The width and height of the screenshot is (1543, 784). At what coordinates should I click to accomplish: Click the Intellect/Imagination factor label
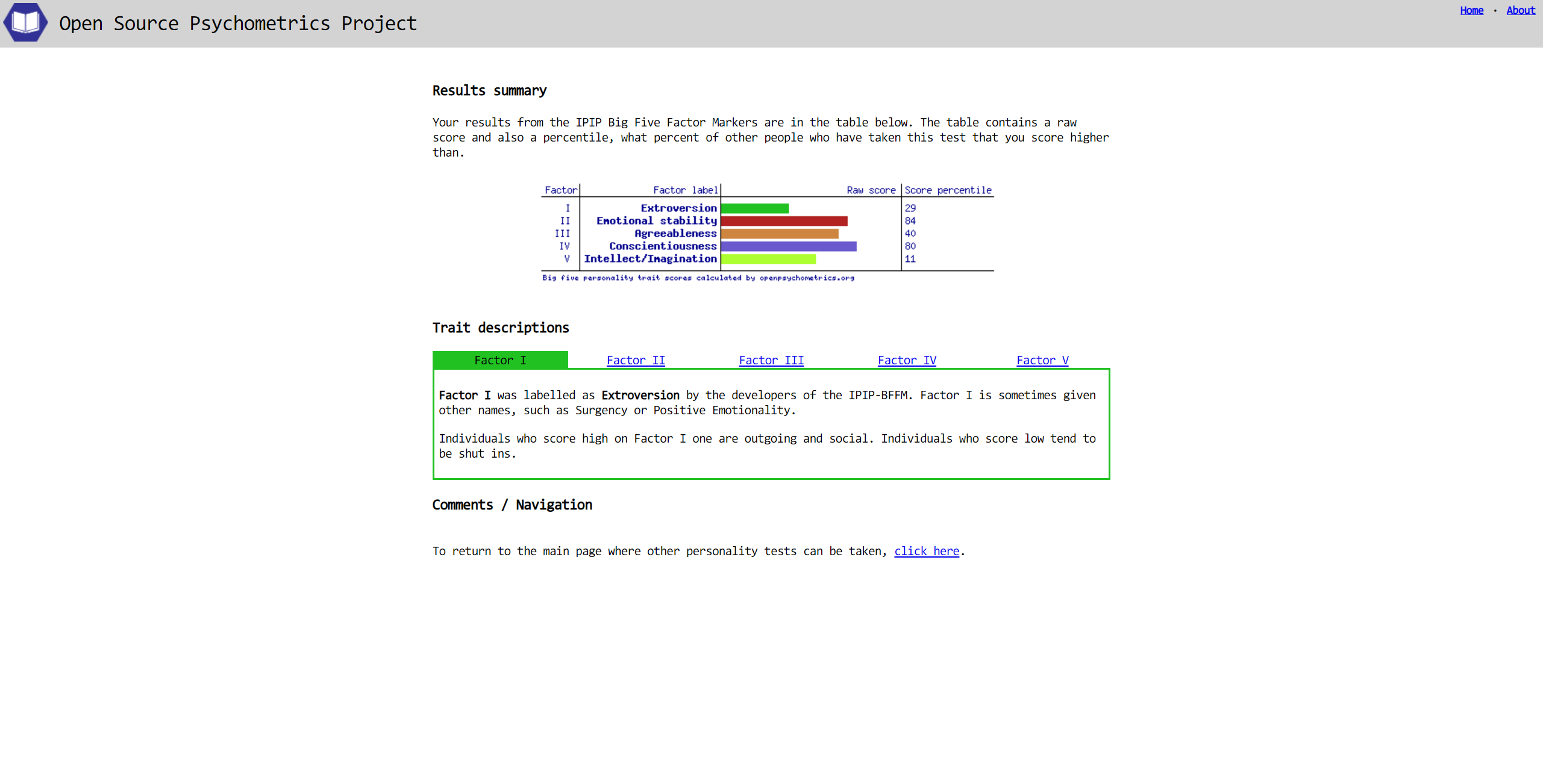tap(650, 259)
